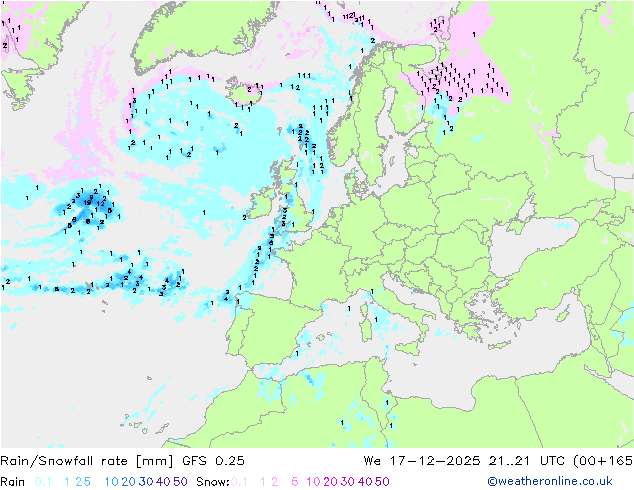Click the '21..21 UTC' time label
This screenshot has width=634, height=490.
(528, 461)
